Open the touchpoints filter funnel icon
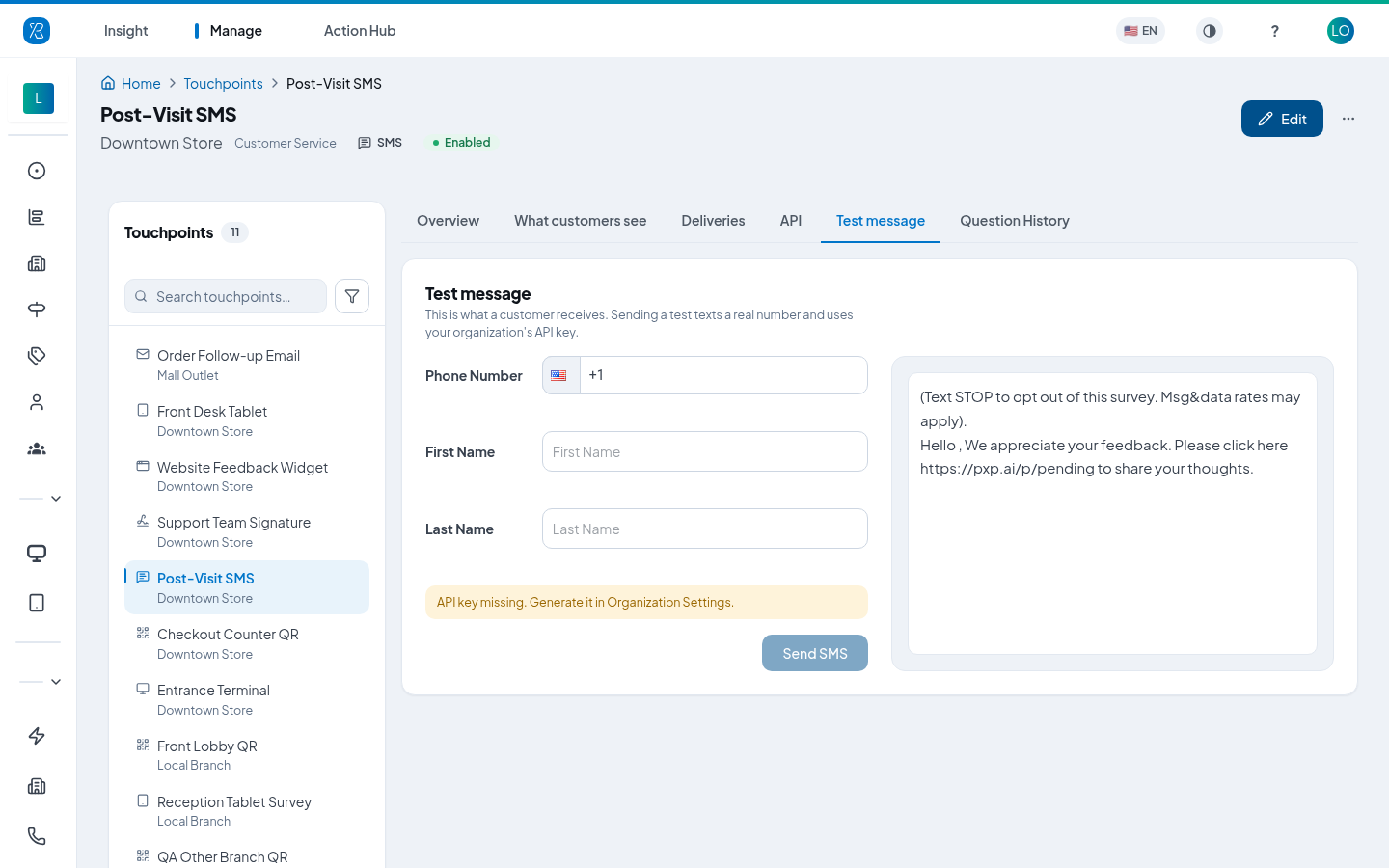Viewport: 1389px width, 868px height. [x=352, y=296]
